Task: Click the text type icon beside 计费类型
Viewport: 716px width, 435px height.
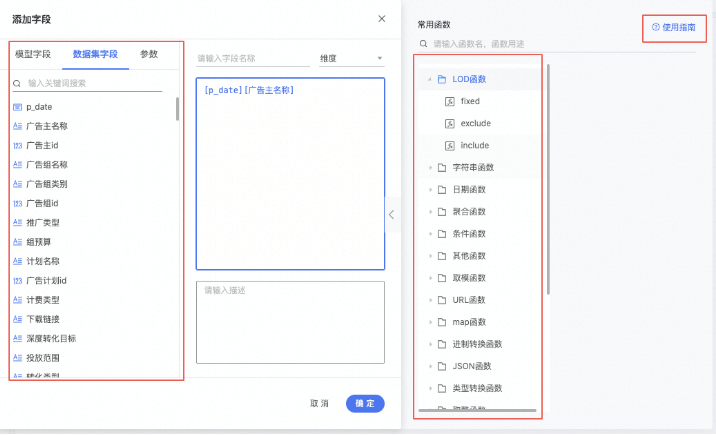Action: [17, 300]
